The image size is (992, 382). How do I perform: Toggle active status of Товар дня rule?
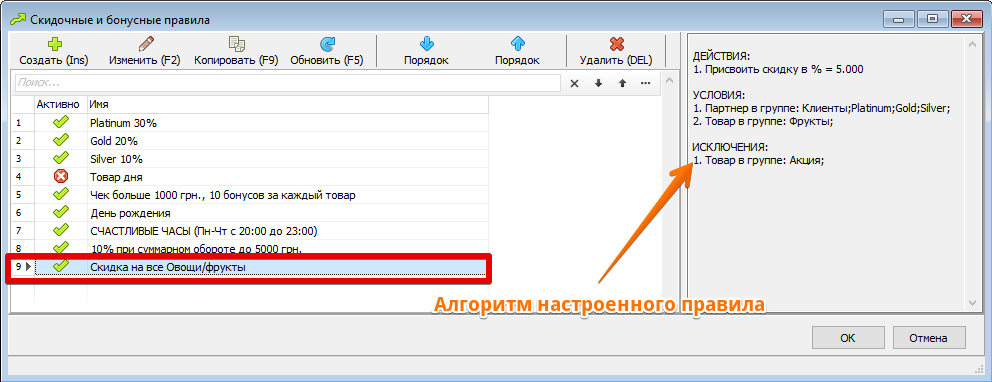pyautogui.click(x=61, y=177)
